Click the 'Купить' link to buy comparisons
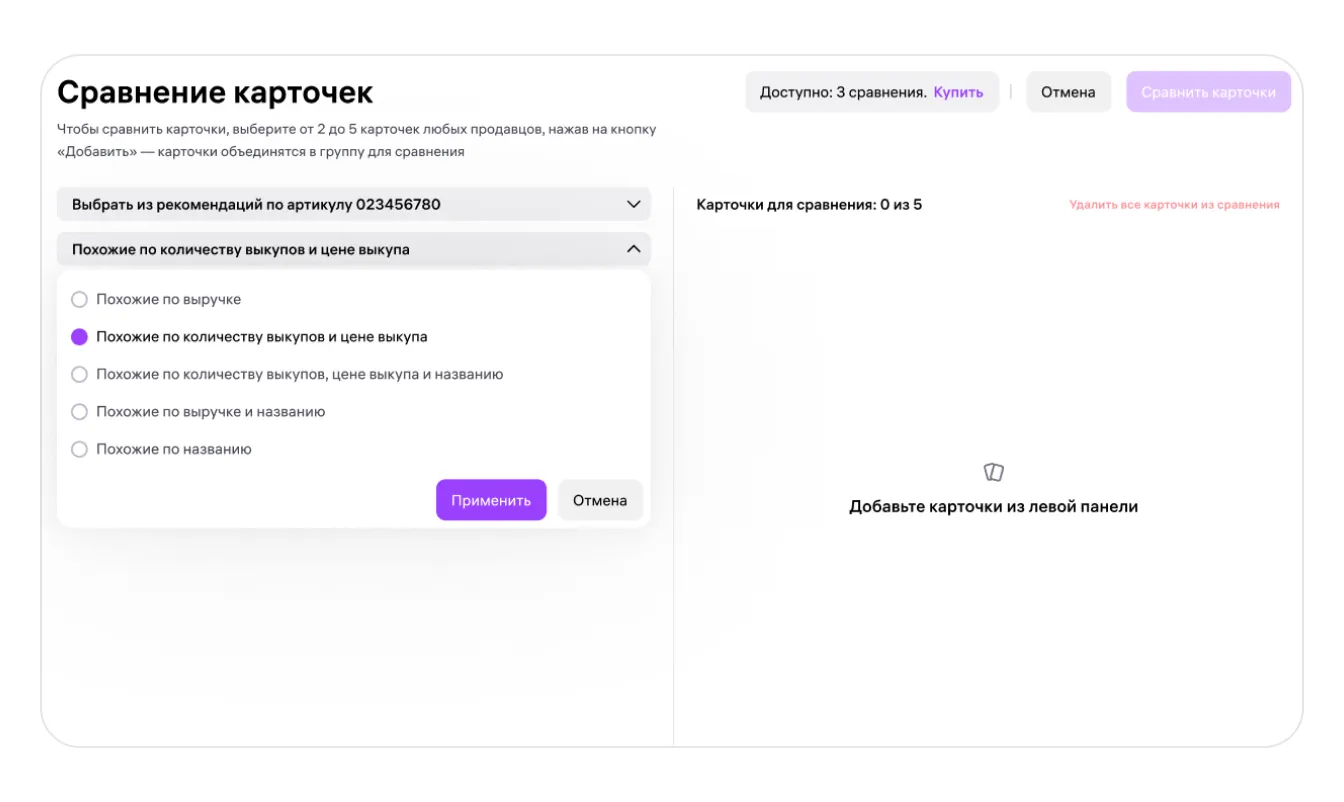 point(958,92)
